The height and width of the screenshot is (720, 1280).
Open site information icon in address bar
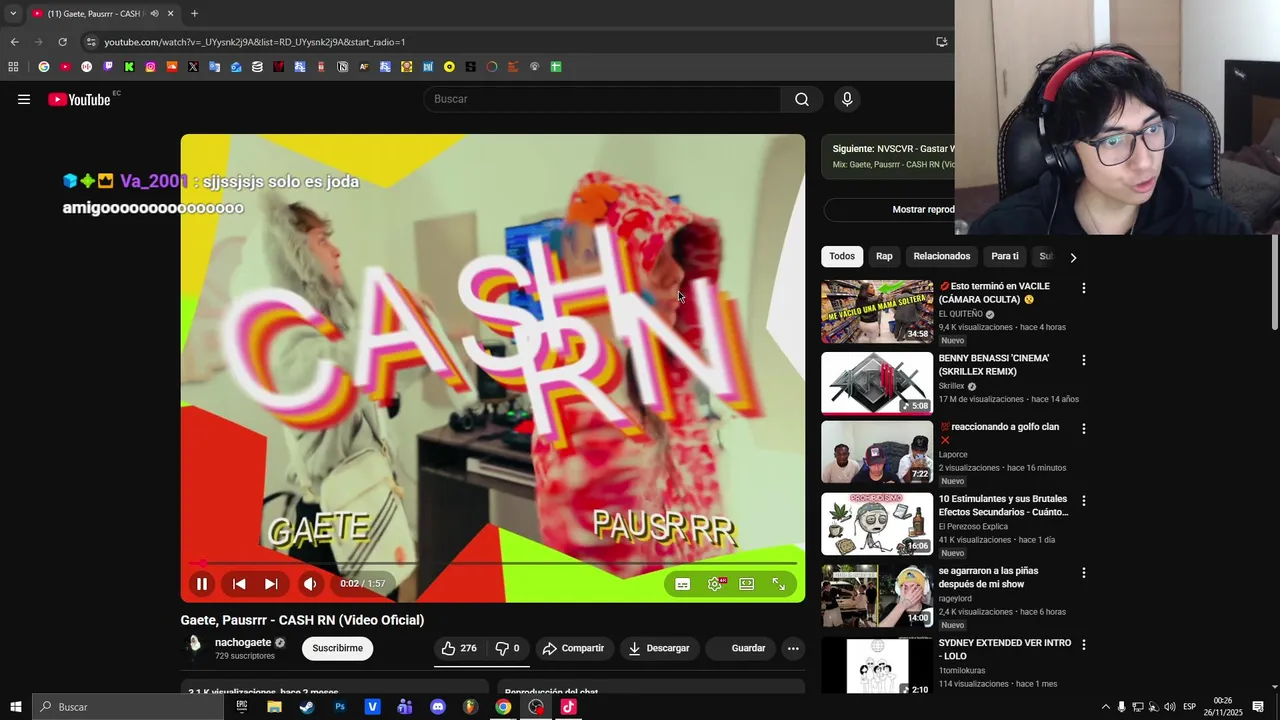tap(91, 42)
